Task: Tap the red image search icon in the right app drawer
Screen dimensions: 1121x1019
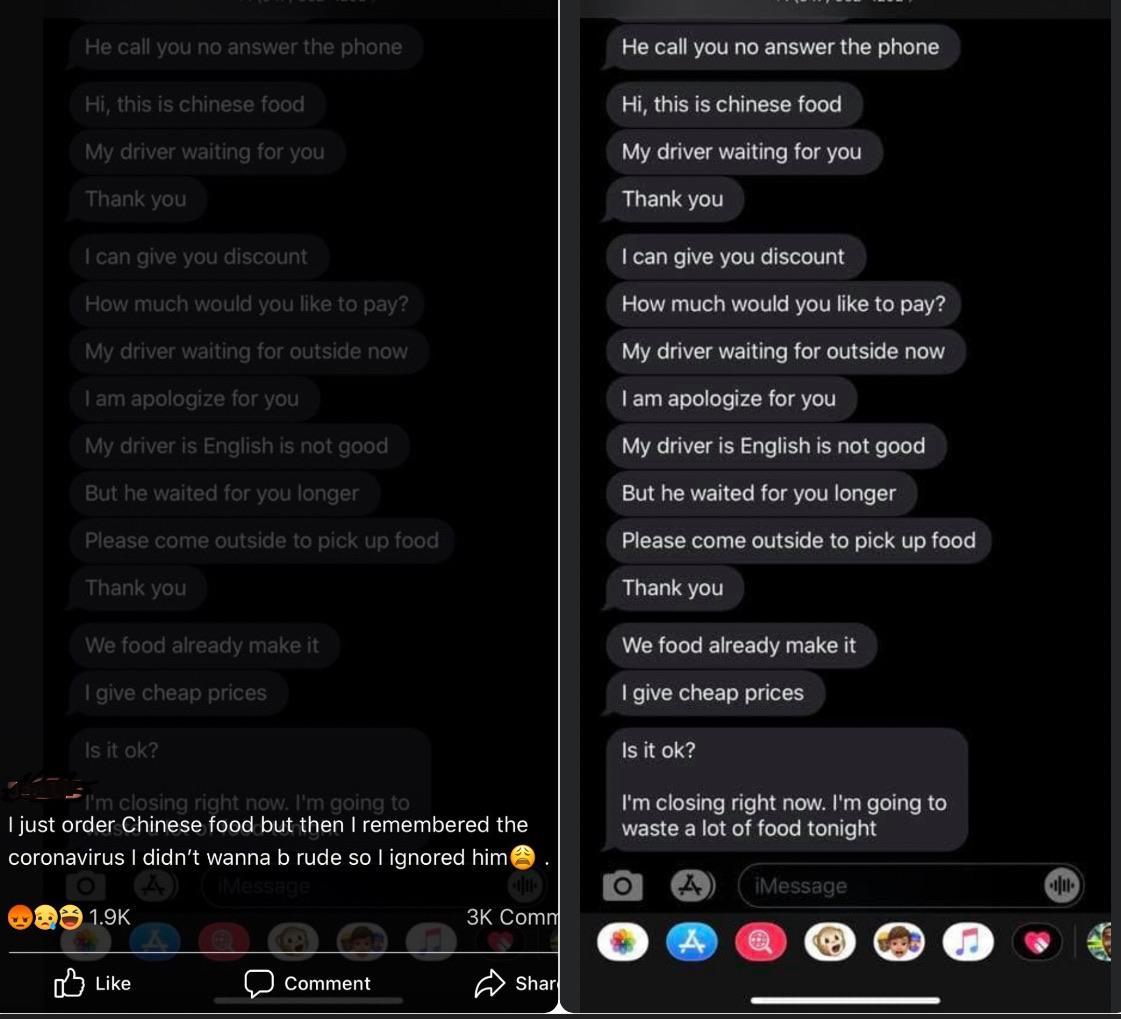Action: coord(761,942)
